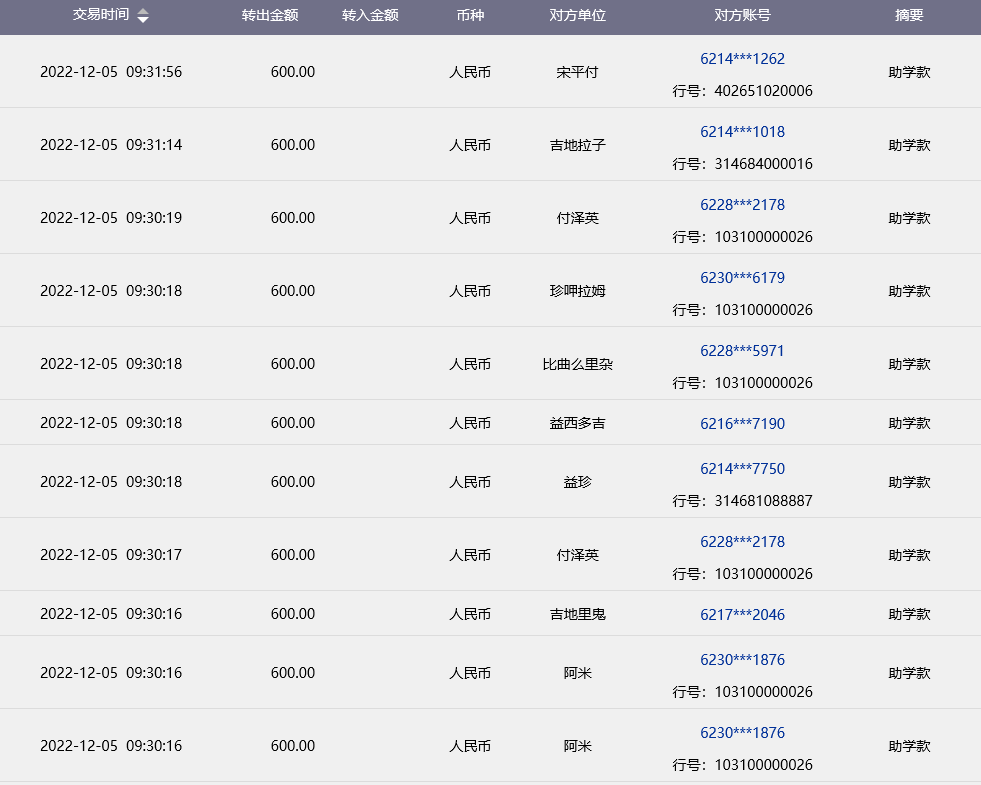Image resolution: width=981 pixels, height=785 pixels.
Task: Click the payee name 珍呷拉姆
Action: pyautogui.click(x=578, y=291)
